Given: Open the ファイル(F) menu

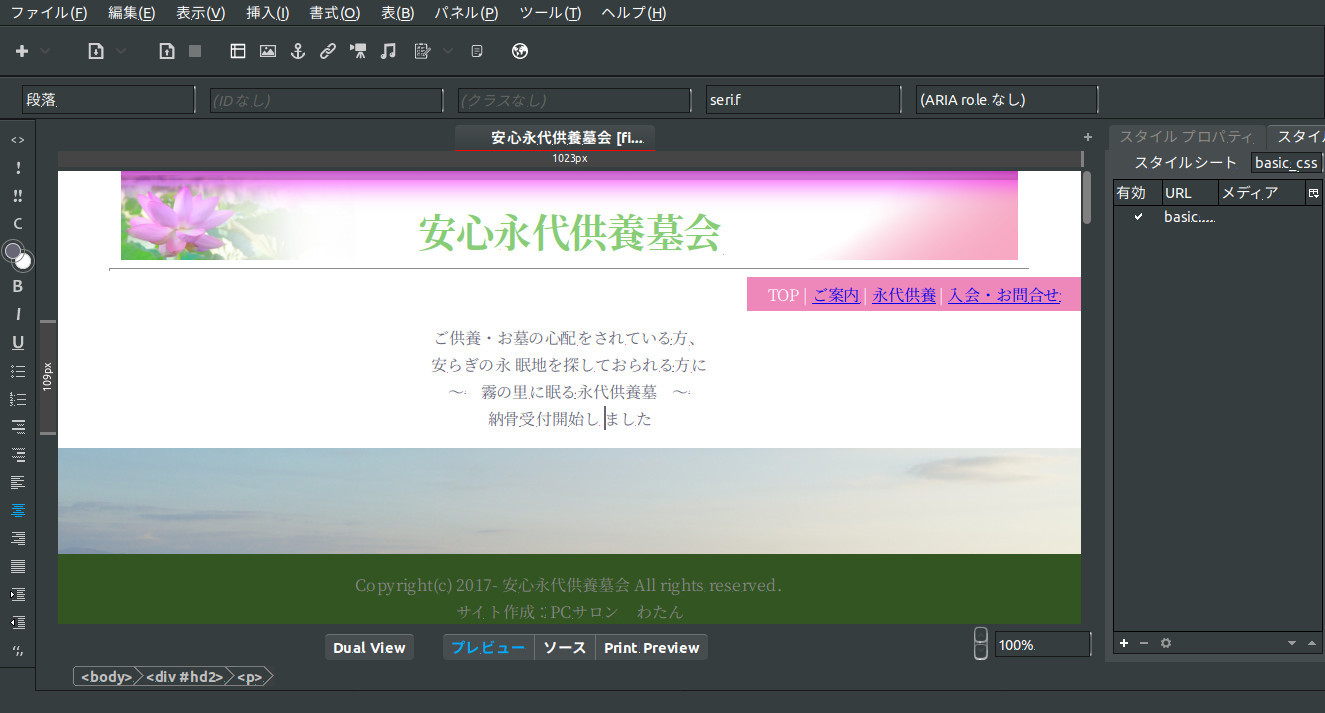Looking at the screenshot, I should 48,13.
